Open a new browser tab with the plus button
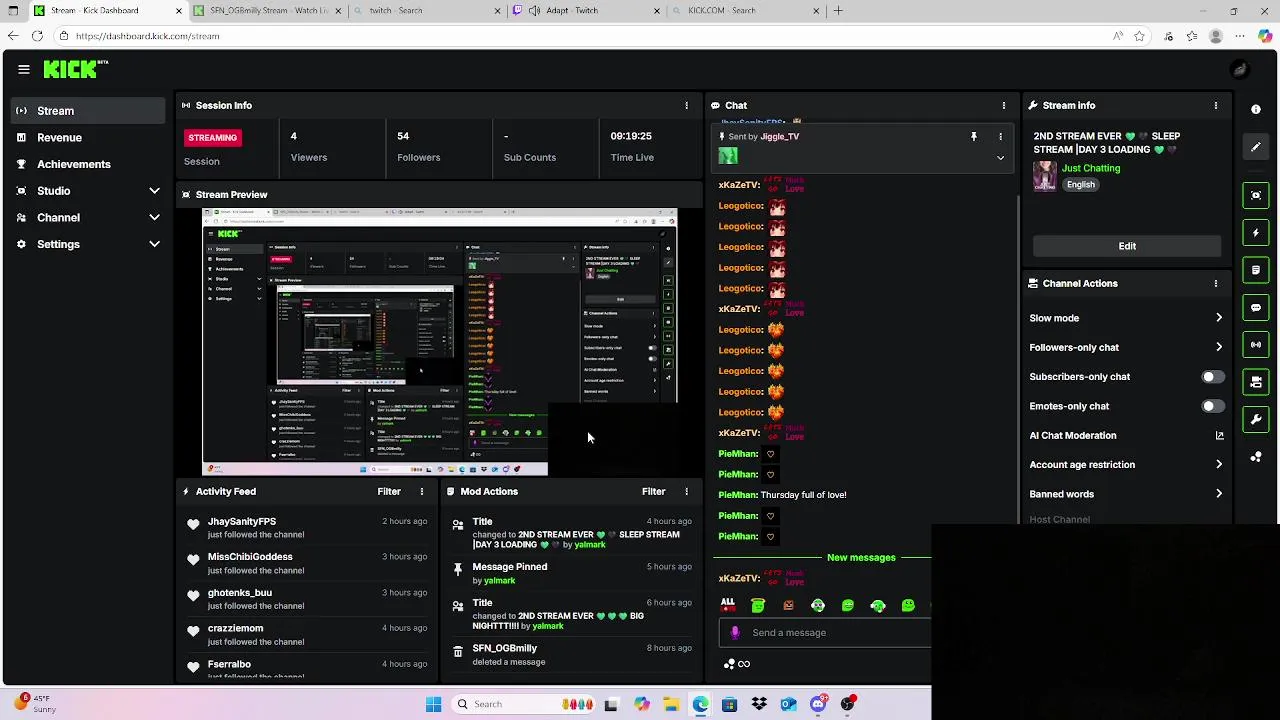 [x=838, y=10]
